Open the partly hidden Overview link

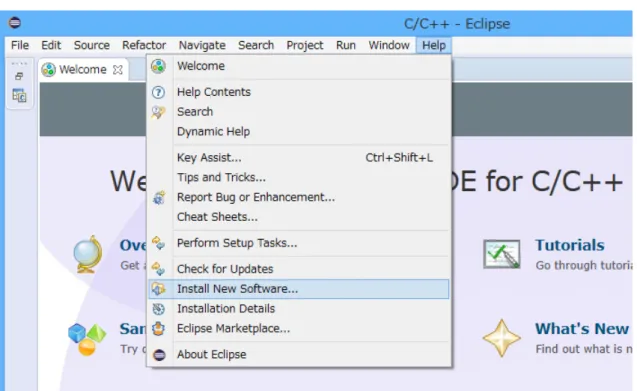pyautogui.click(x=133, y=245)
